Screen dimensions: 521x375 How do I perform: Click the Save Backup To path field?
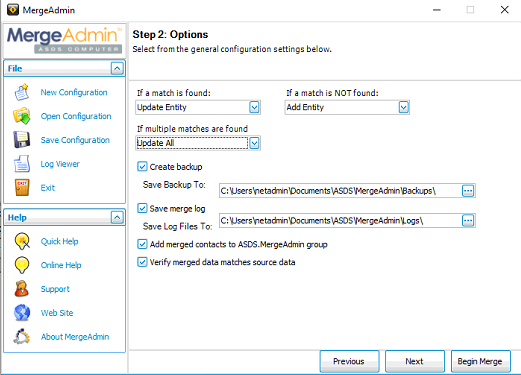click(x=340, y=191)
